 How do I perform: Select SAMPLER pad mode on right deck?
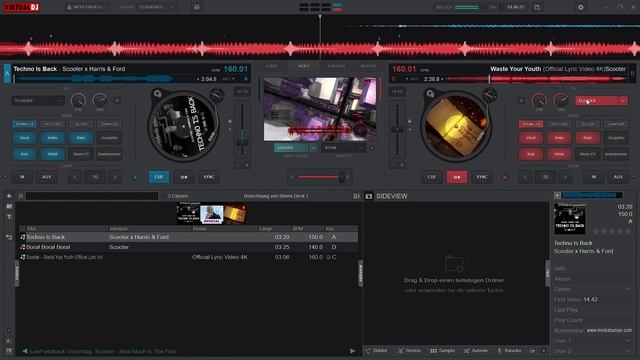616,124
